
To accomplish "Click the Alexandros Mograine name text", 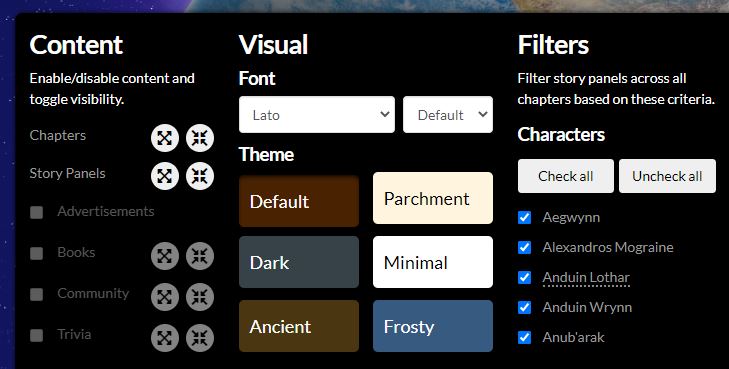I will [x=608, y=247].
